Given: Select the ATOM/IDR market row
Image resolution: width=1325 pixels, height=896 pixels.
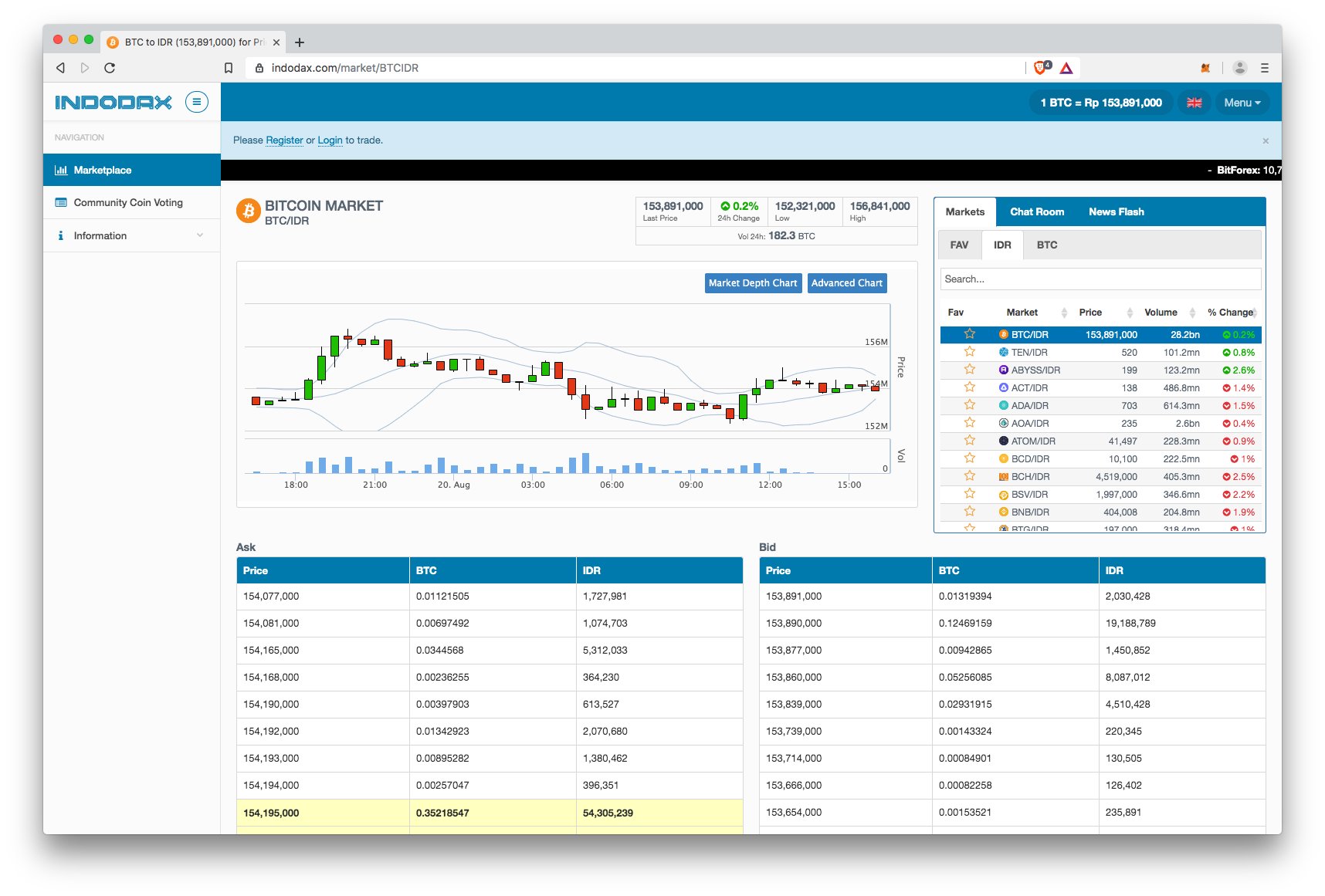Looking at the screenshot, I should (x=1100, y=441).
